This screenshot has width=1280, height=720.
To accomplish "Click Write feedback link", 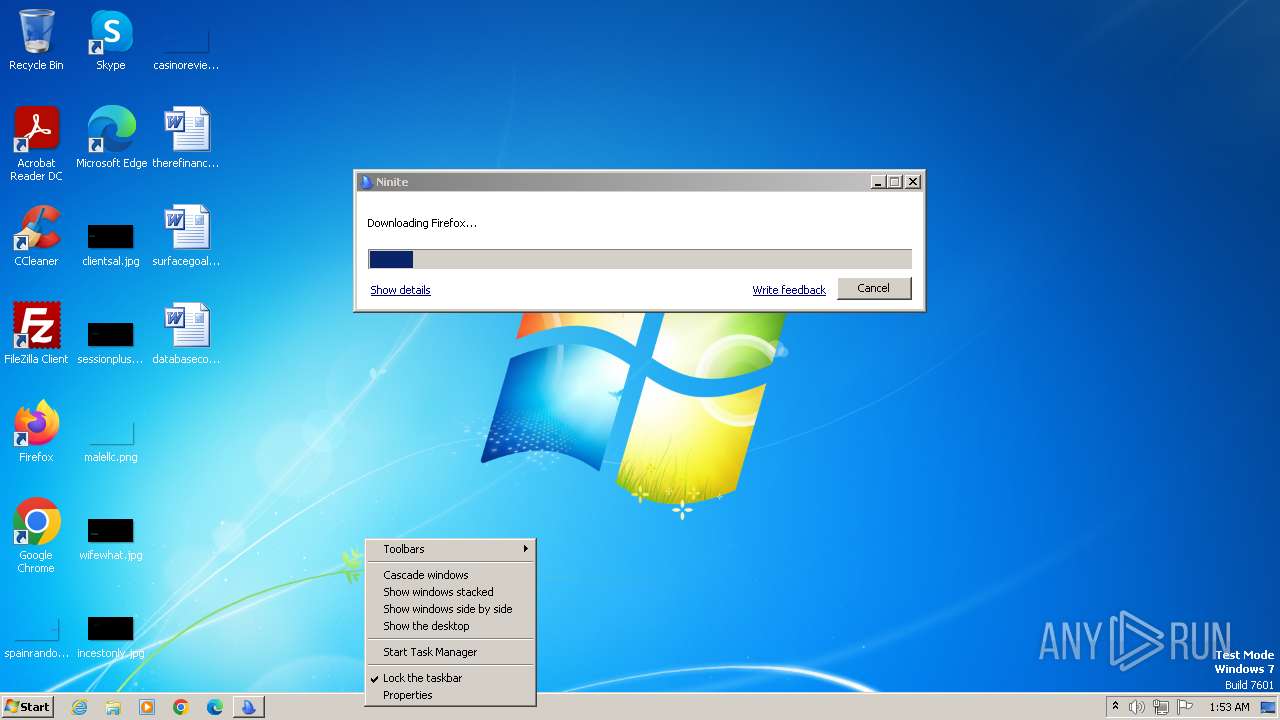I will click(789, 290).
